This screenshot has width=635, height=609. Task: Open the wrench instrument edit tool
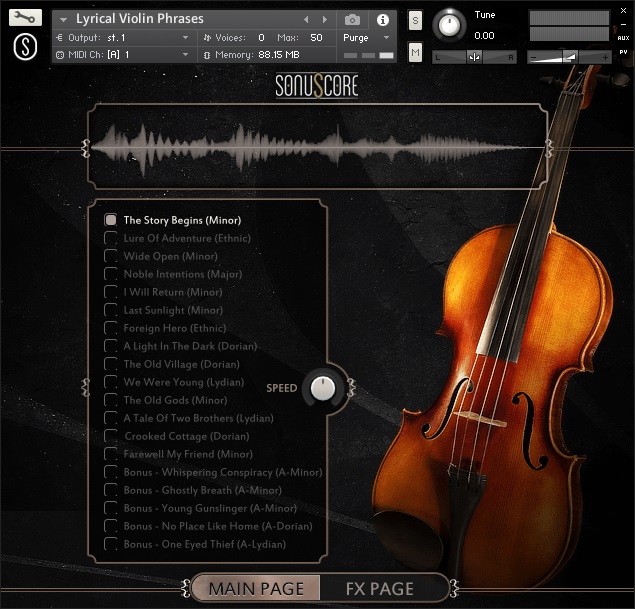tap(25, 17)
